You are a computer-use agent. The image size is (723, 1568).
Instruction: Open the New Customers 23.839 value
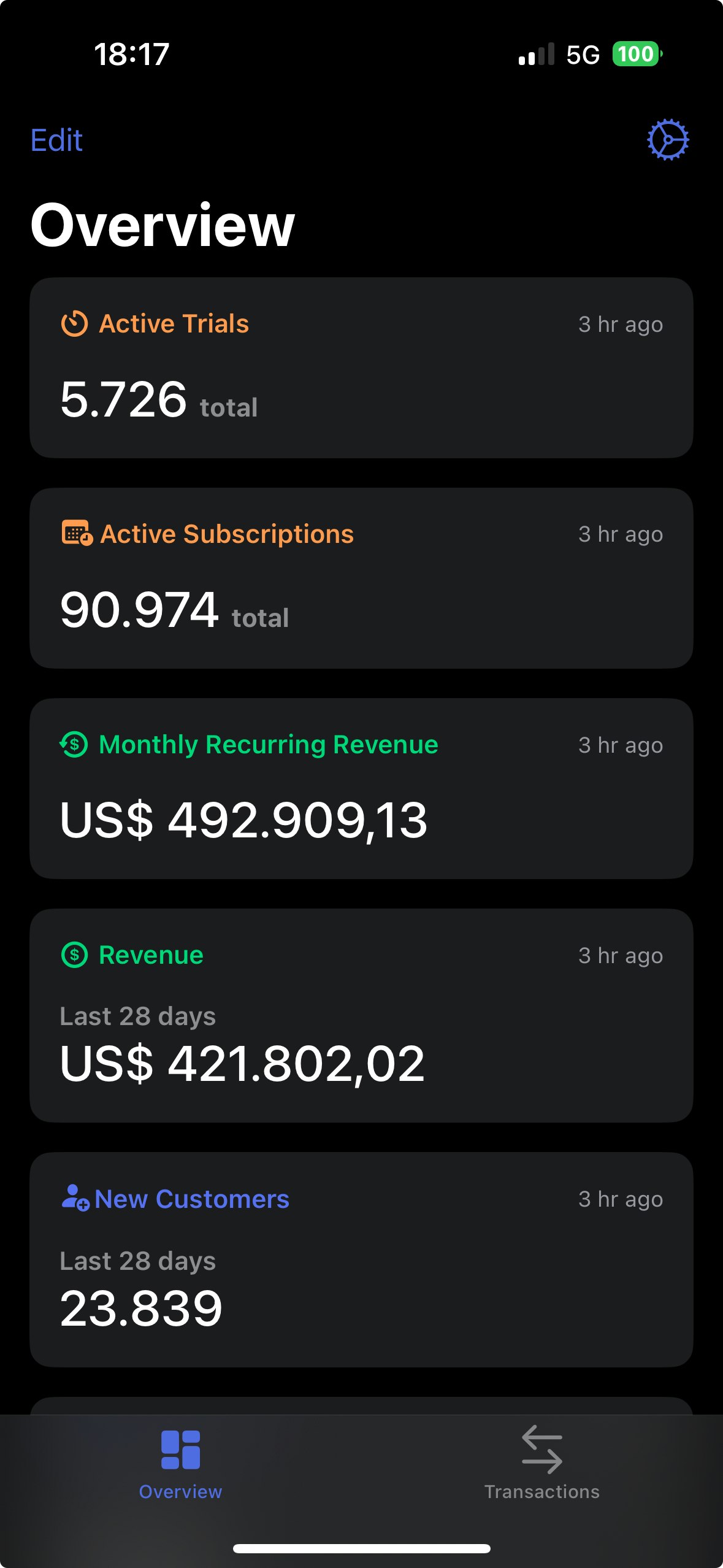(x=141, y=1308)
